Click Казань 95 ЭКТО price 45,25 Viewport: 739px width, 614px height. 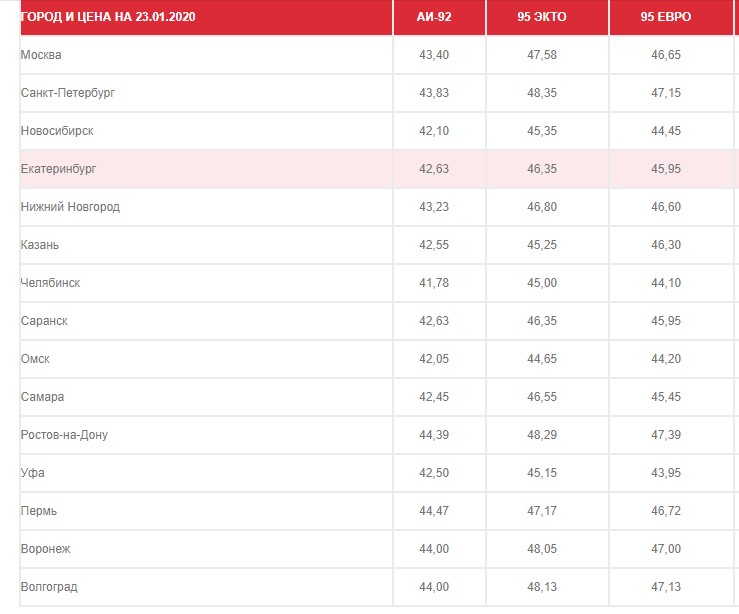pos(542,245)
